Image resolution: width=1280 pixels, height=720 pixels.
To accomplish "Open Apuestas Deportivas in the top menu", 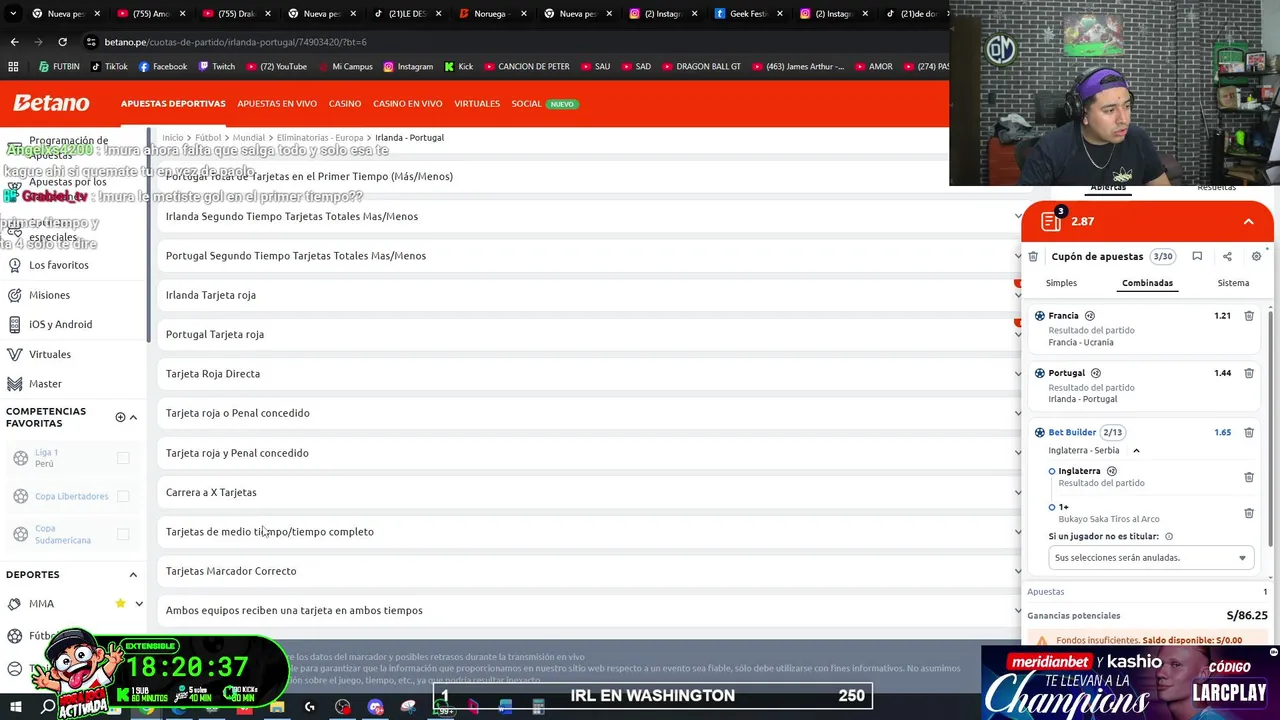I will click(x=173, y=104).
